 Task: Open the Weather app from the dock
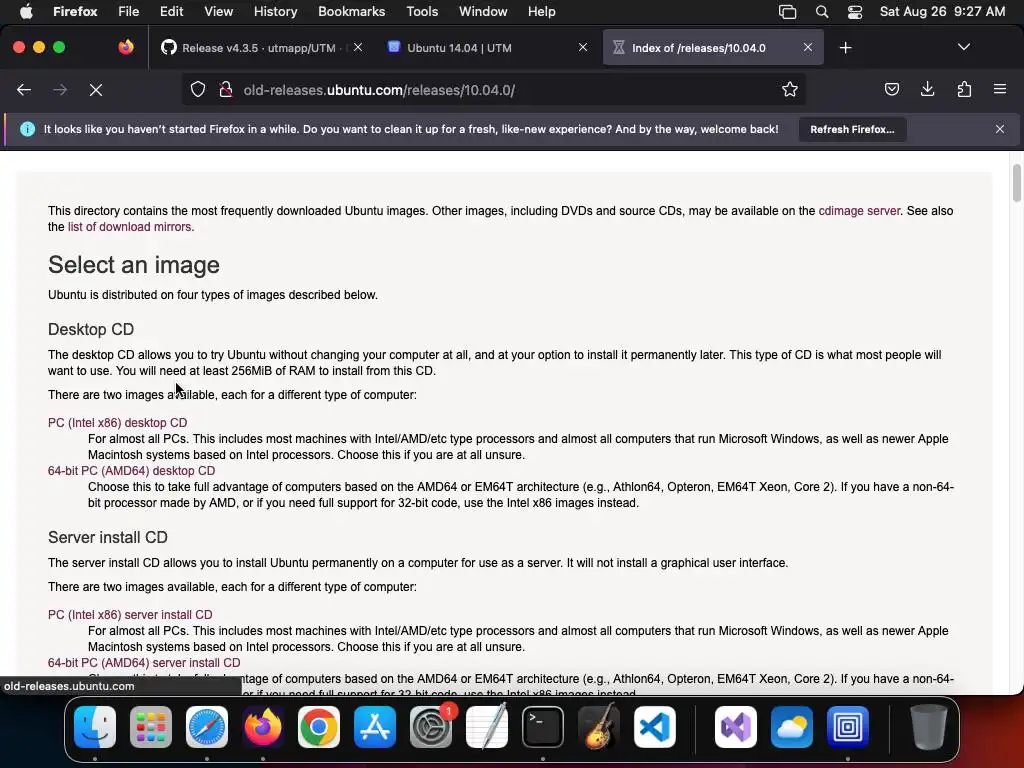792,726
